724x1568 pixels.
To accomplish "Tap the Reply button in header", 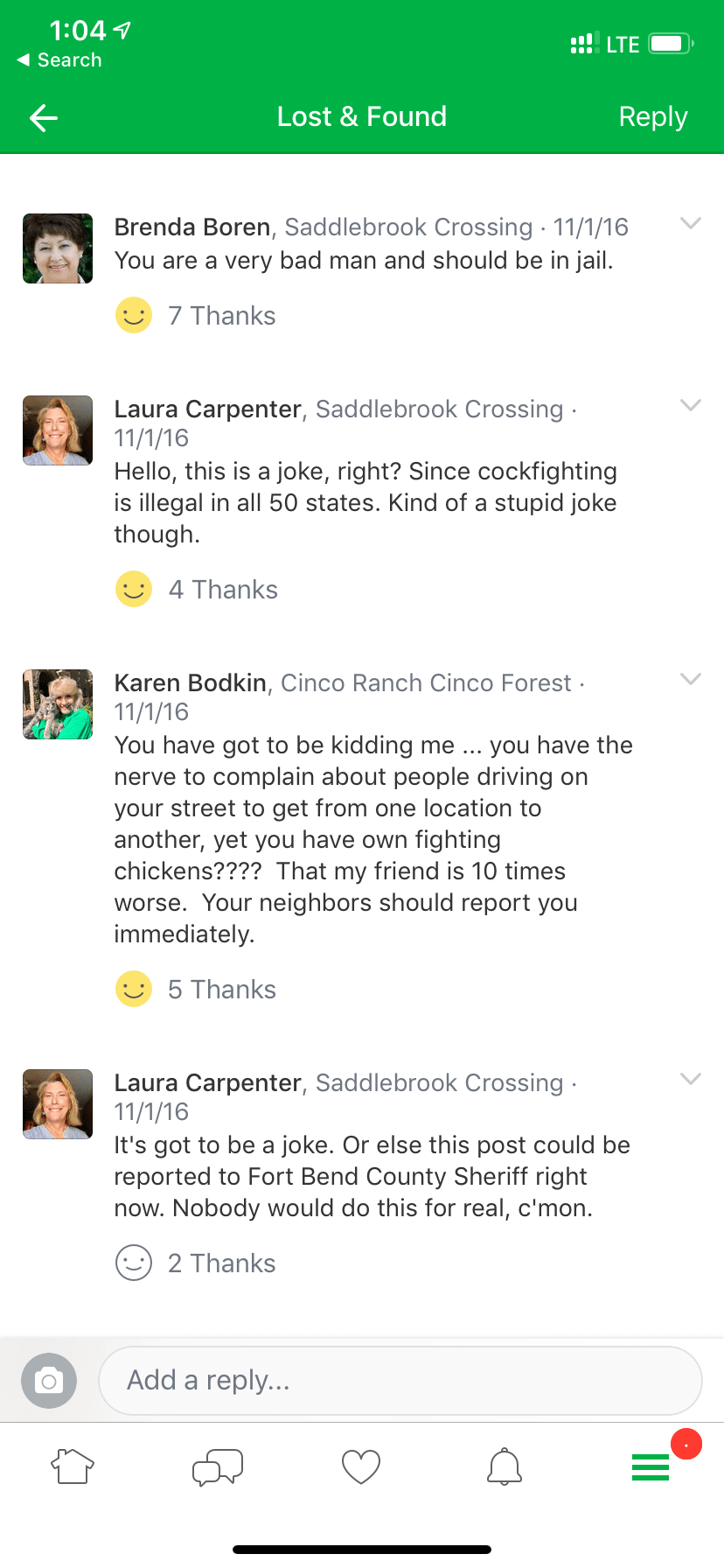I will (x=652, y=117).
